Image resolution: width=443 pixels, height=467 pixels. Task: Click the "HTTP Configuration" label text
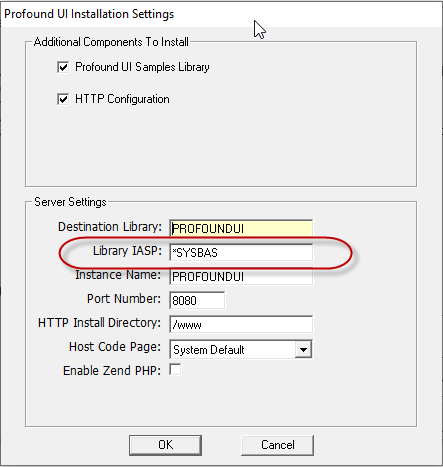(x=122, y=99)
